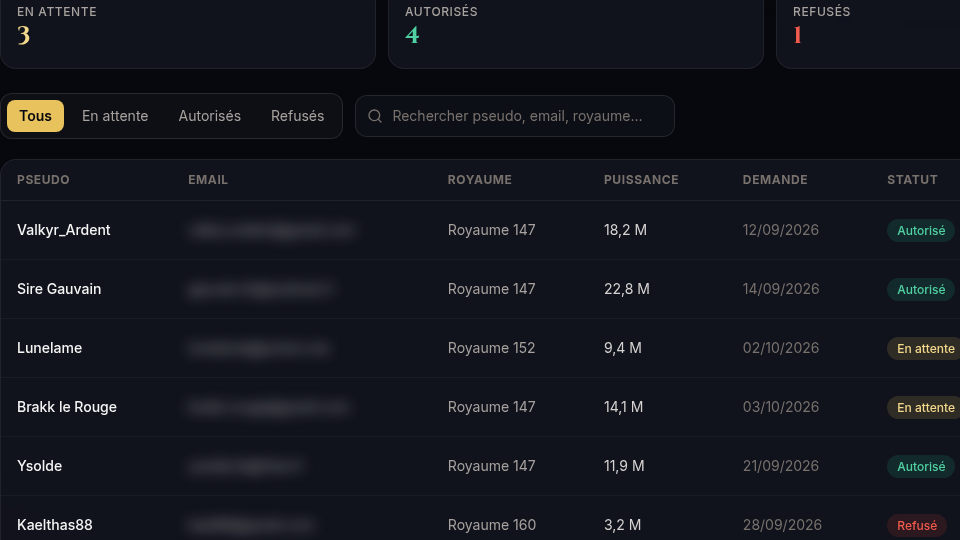Click the 3,2 M power value
The width and height of the screenshot is (960, 540).
(622, 525)
